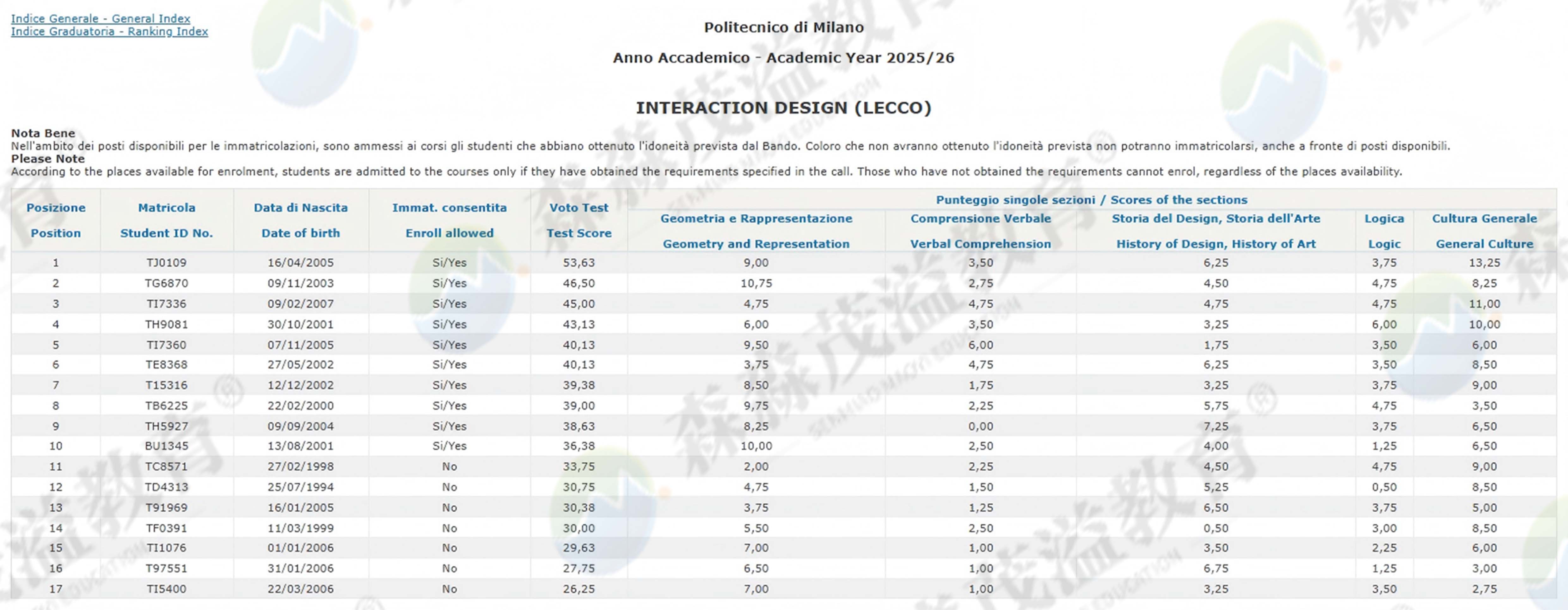
Task: Select student ID T91969
Action: [x=167, y=508]
